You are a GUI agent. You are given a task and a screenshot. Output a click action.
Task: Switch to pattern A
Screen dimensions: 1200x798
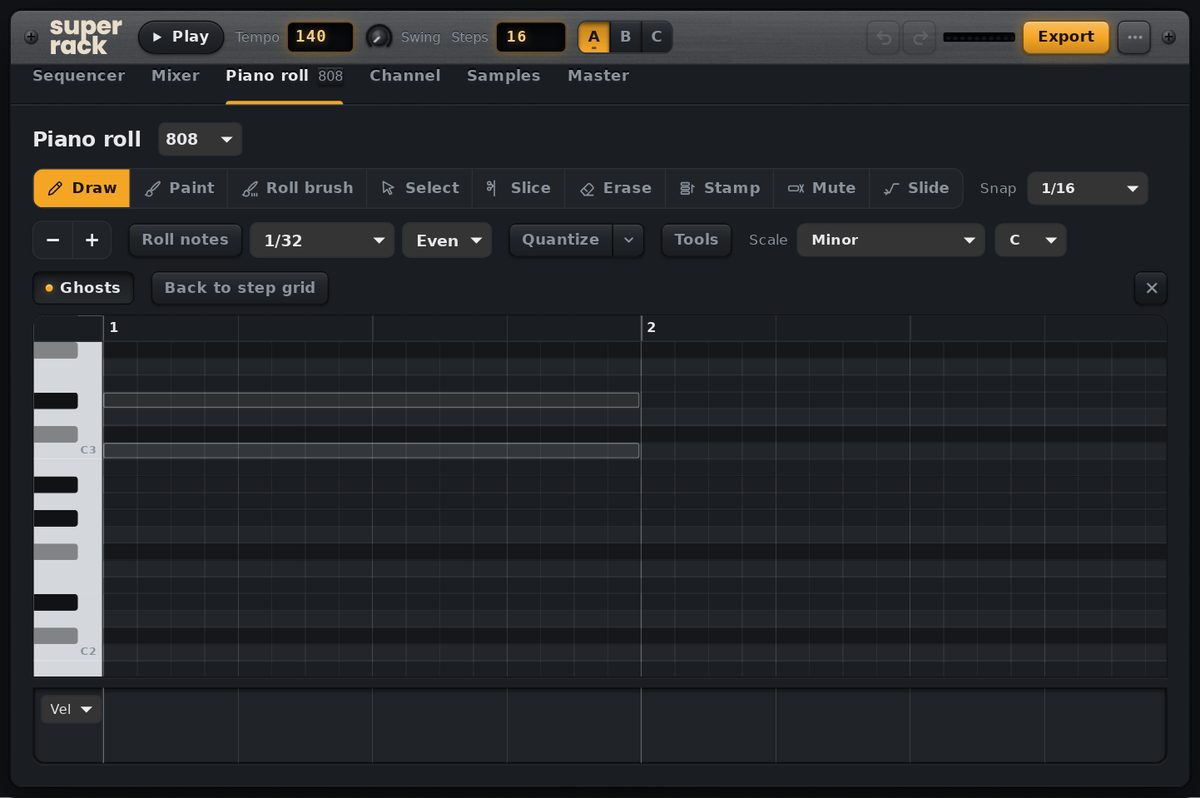pos(594,37)
